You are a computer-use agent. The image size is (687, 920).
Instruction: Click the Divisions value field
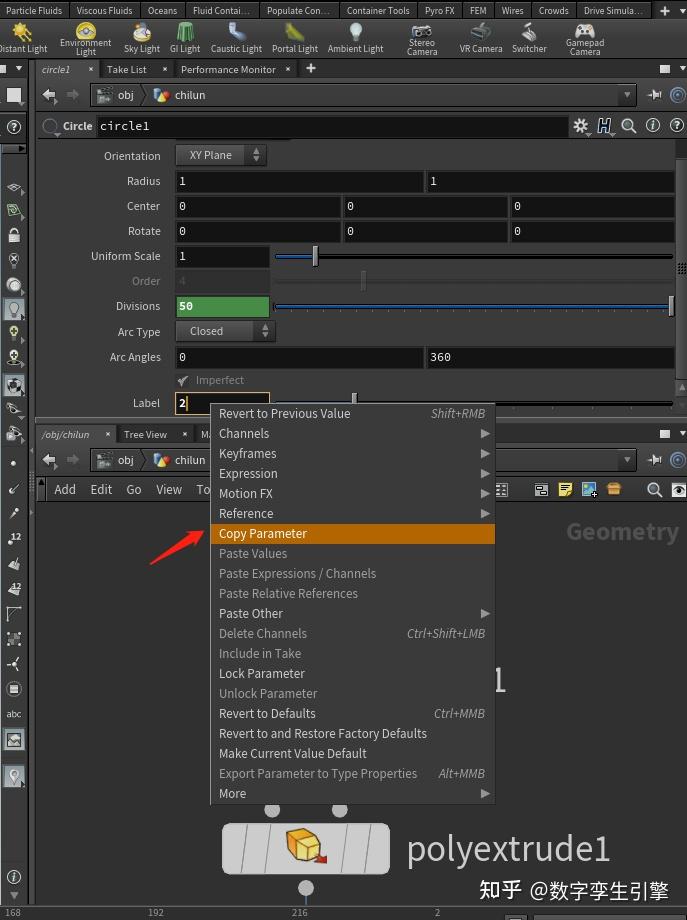point(222,306)
